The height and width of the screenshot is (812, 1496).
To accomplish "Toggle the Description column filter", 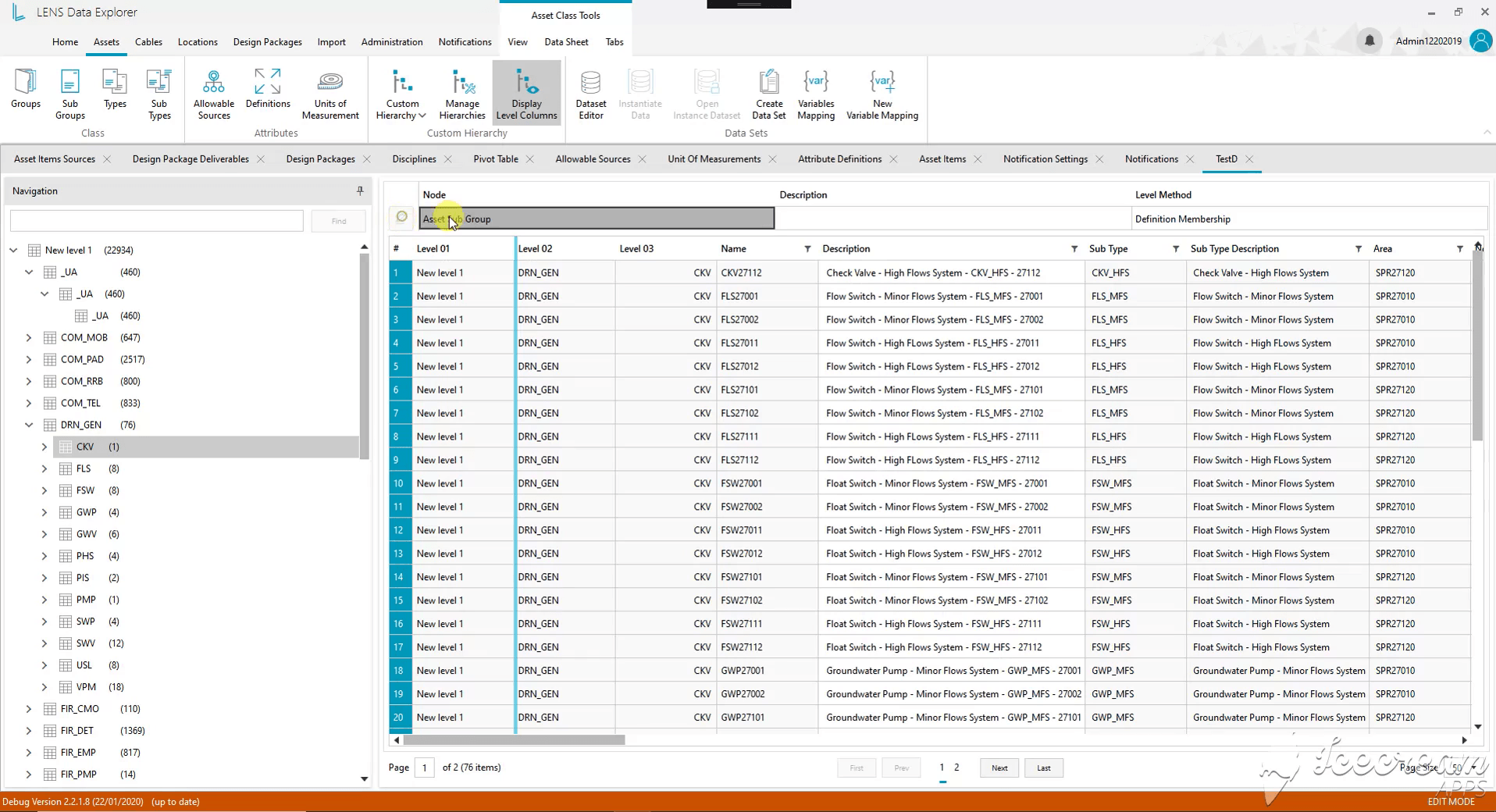I will pyautogui.click(x=1074, y=249).
